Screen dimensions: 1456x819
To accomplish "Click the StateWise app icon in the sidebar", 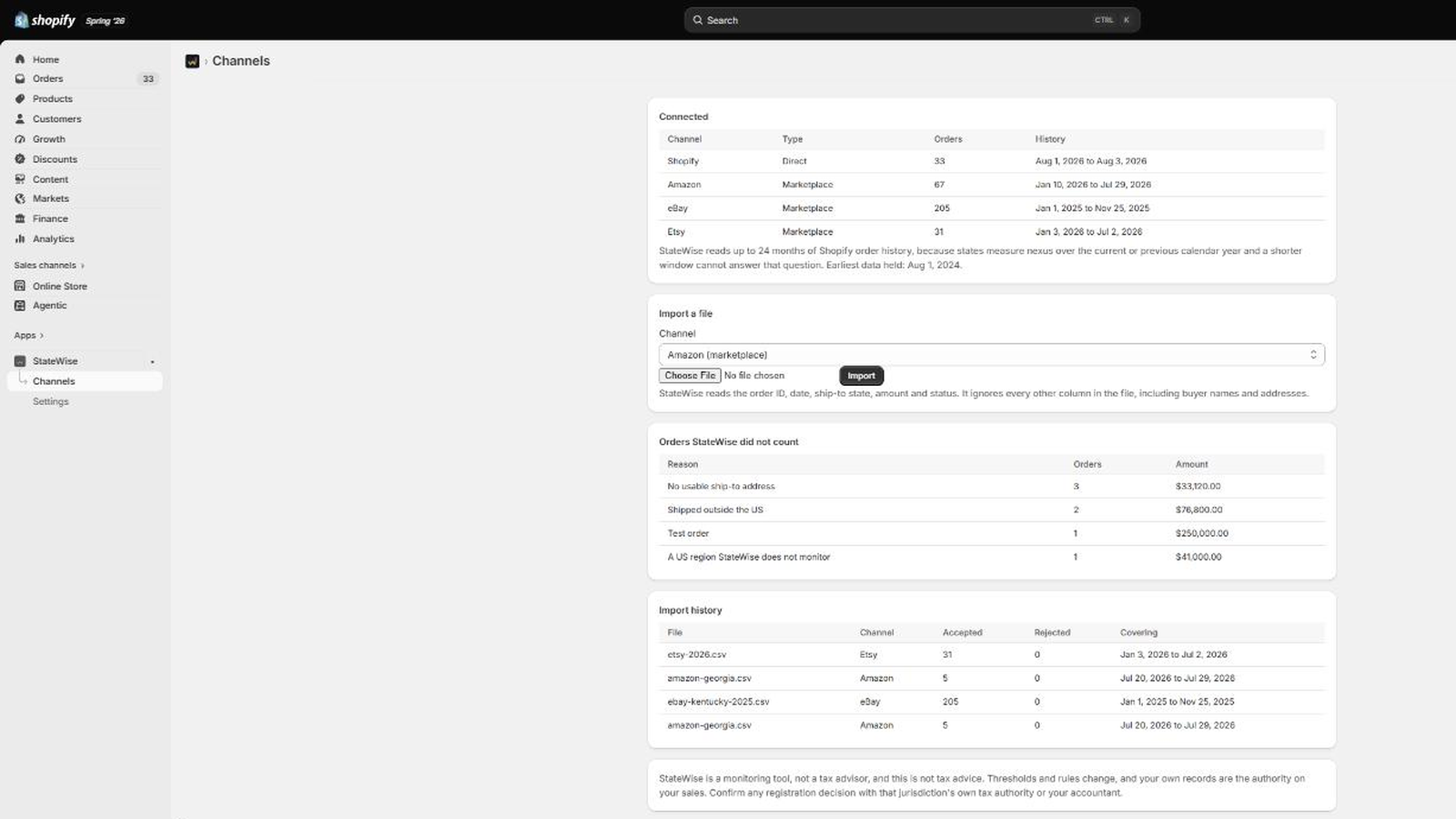I will pos(20,361).
